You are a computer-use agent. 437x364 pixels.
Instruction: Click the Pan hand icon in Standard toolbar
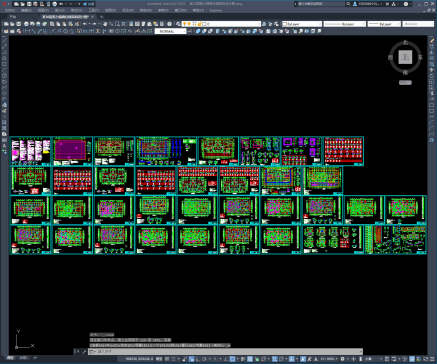coord(105,24)
